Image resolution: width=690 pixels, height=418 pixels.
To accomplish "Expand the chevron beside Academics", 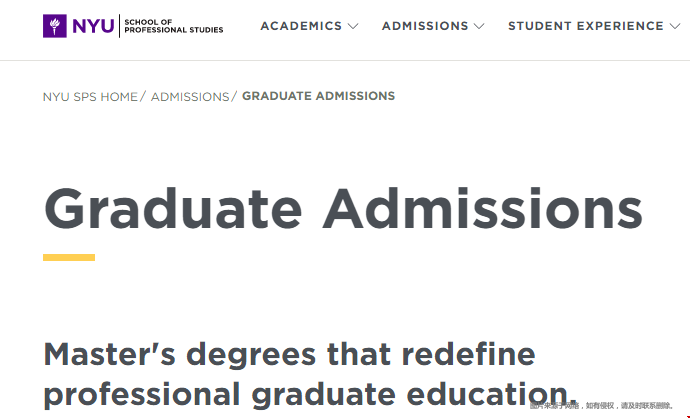I will [x=353, y=26].
